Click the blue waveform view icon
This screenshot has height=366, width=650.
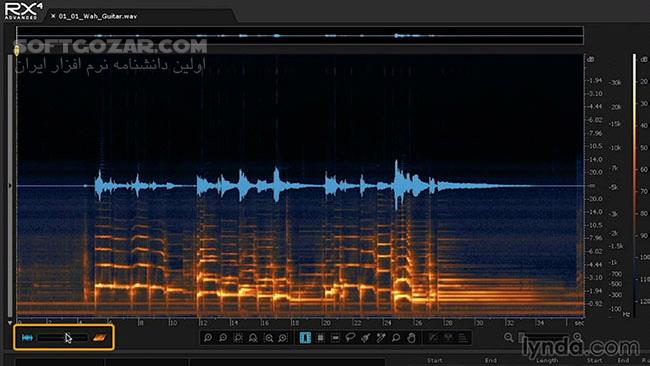coord(27,338)
